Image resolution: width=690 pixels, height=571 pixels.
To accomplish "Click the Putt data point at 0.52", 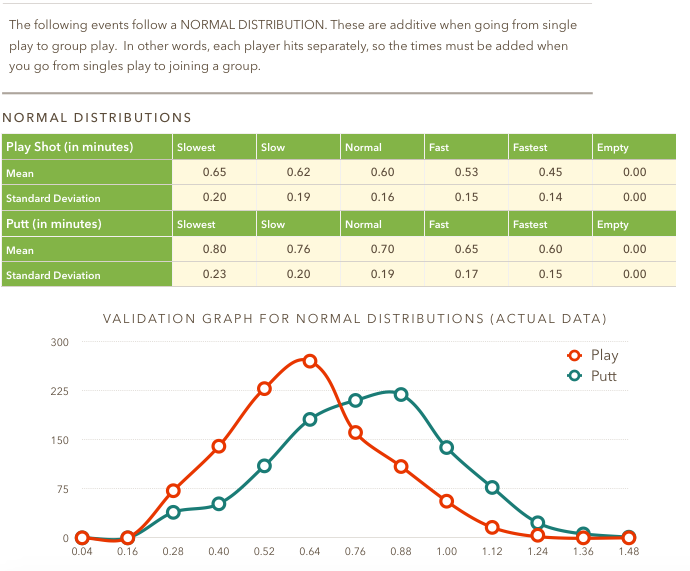I will pos(264,465).
